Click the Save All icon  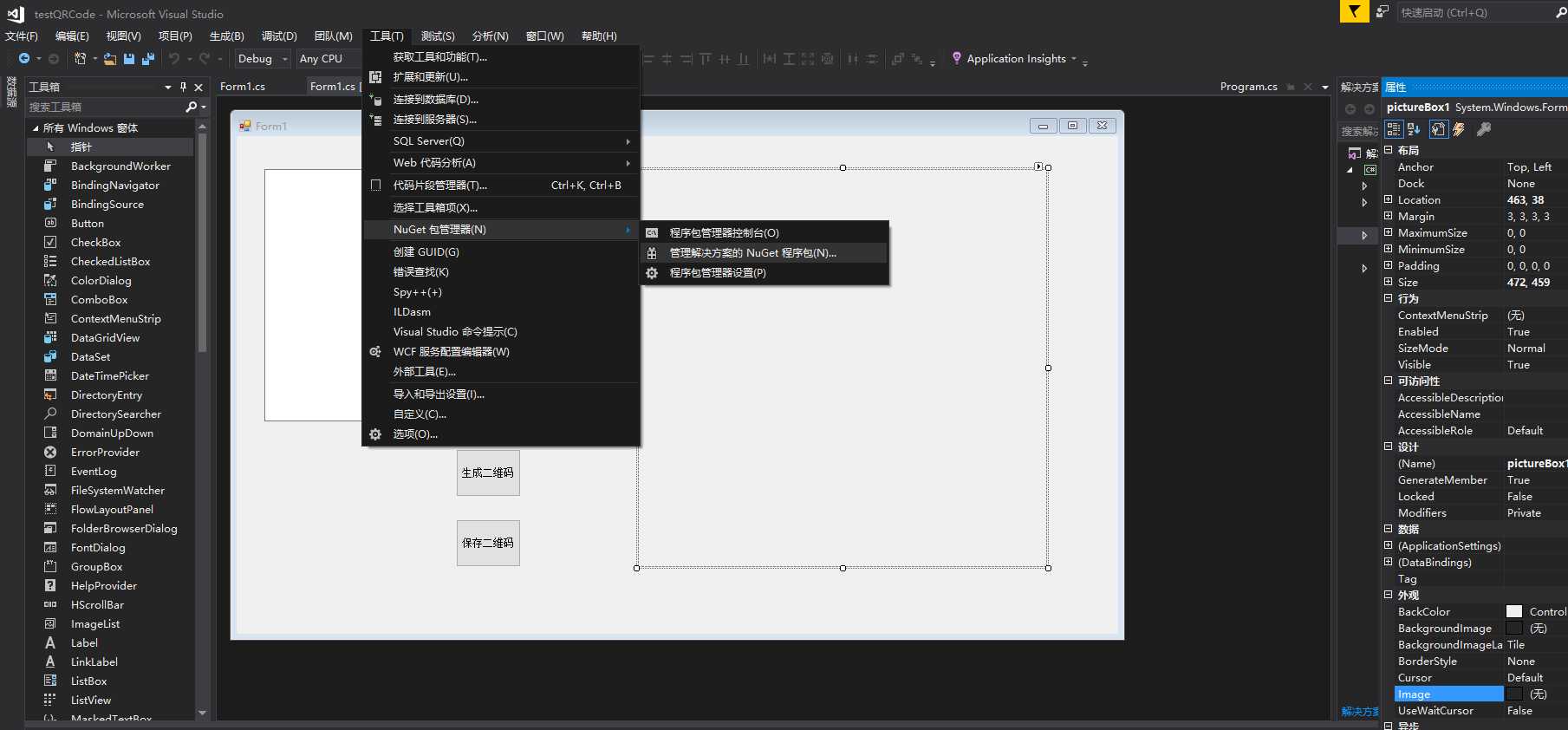(x=148, y=59)
